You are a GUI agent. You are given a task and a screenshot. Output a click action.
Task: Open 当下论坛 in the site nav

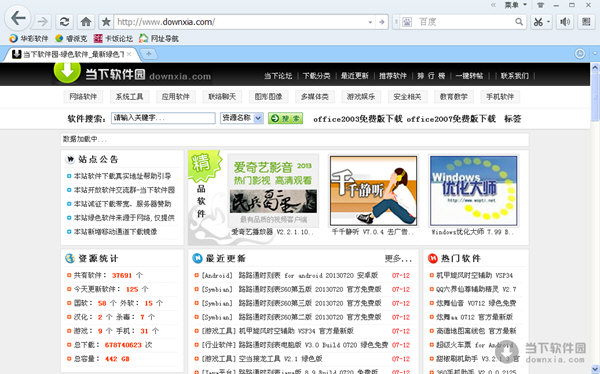coord(278,76)
